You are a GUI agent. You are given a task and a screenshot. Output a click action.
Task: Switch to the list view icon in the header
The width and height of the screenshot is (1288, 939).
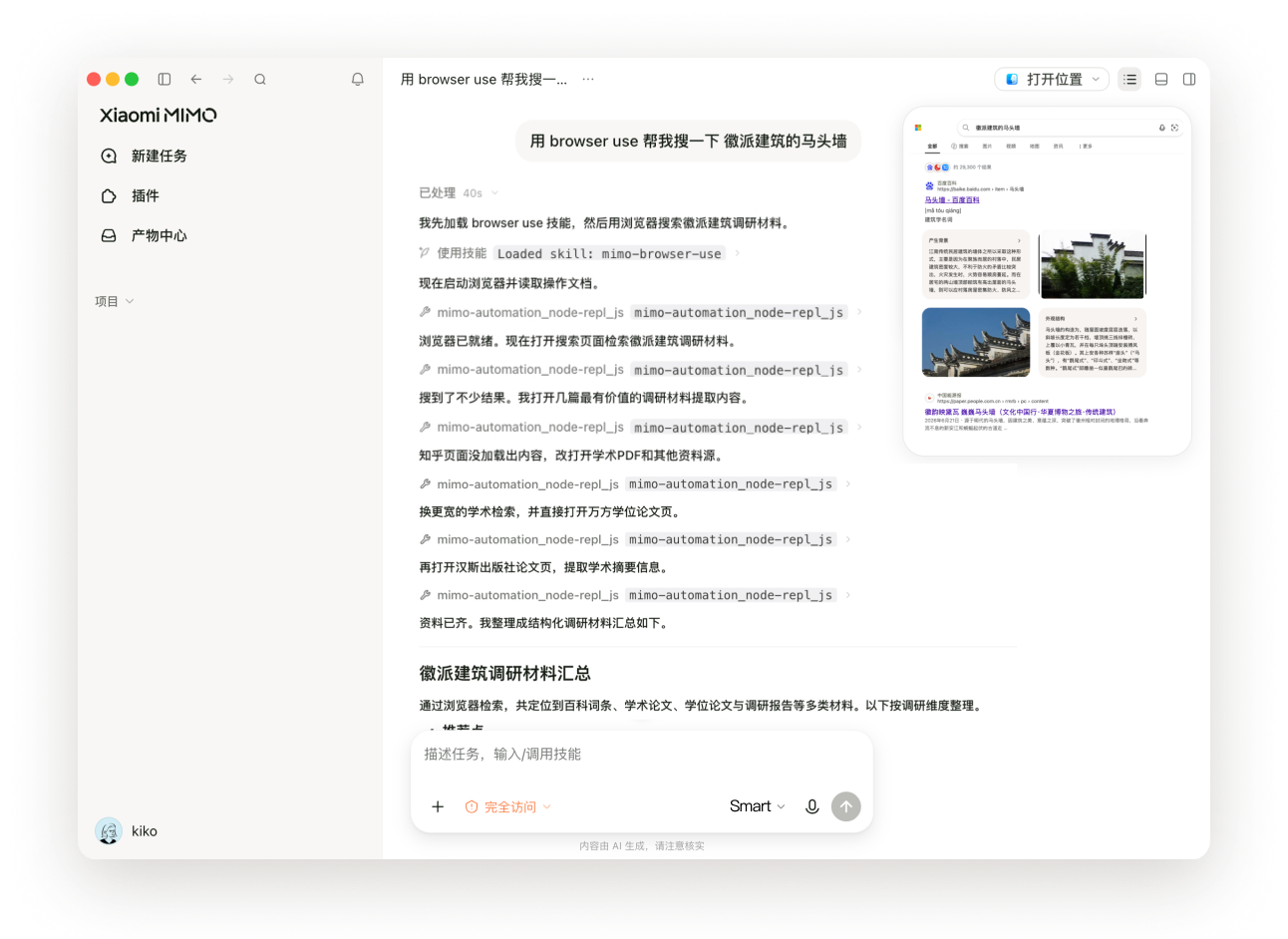pyautogui.click(x=1129, y=79)
